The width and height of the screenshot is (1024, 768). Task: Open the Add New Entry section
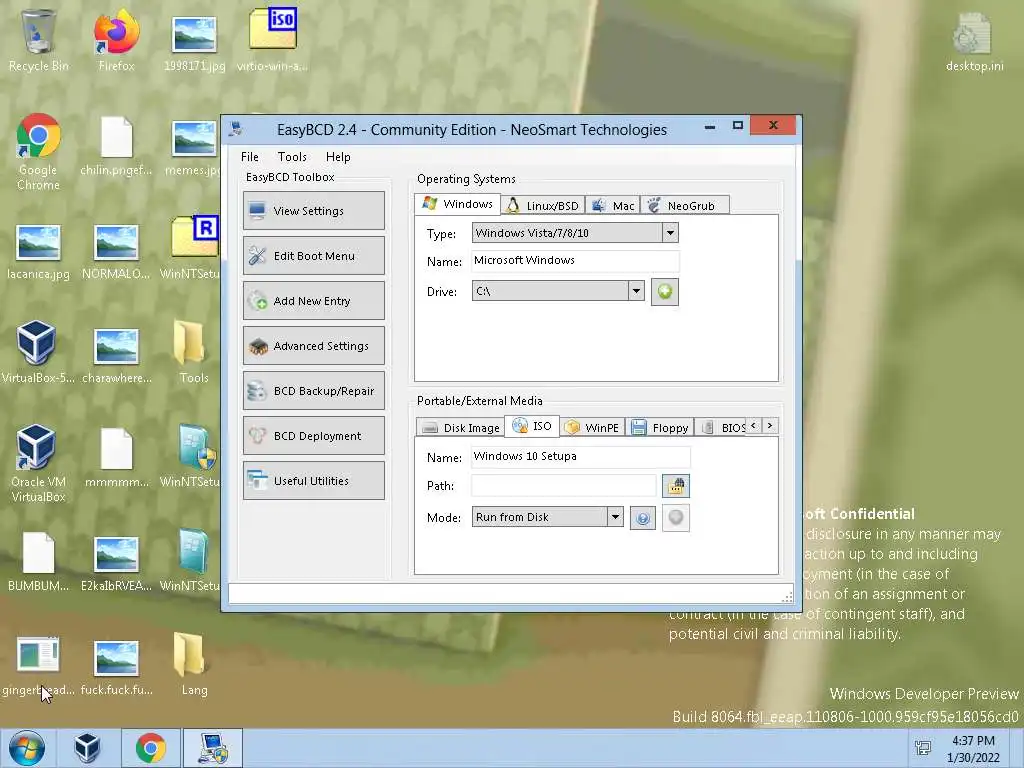pyautogui.click(x=313, y=300)
